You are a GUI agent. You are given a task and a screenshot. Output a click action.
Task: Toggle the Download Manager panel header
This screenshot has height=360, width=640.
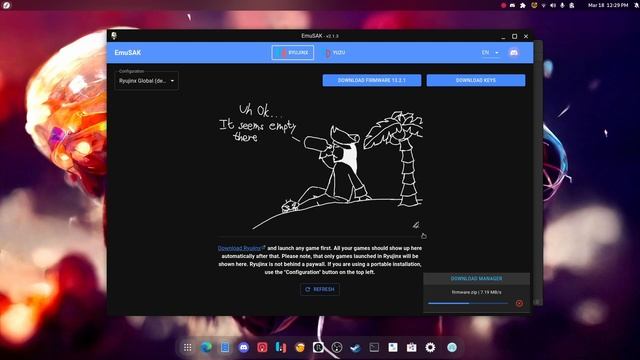tap(476, 278)
